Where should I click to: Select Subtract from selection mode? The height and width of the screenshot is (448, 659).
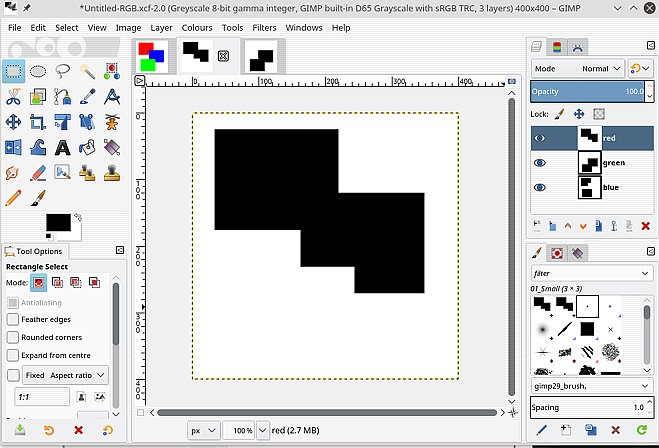(x=76, y=282)
